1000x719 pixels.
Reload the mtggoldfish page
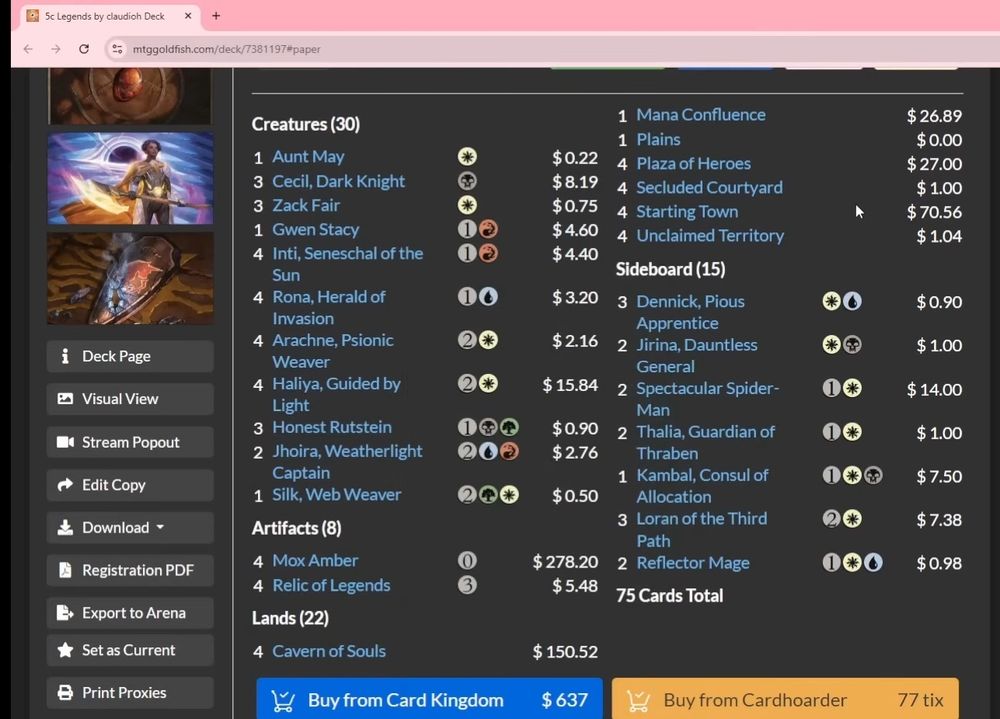(x=84, y=49)
